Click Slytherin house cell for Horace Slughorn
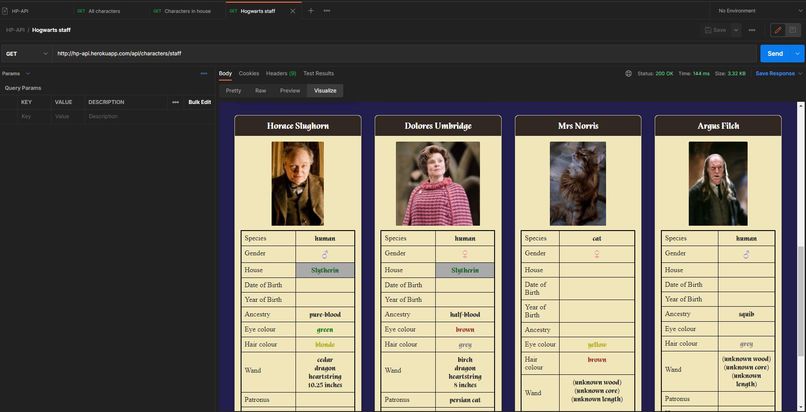 click(x=325, y=270)
